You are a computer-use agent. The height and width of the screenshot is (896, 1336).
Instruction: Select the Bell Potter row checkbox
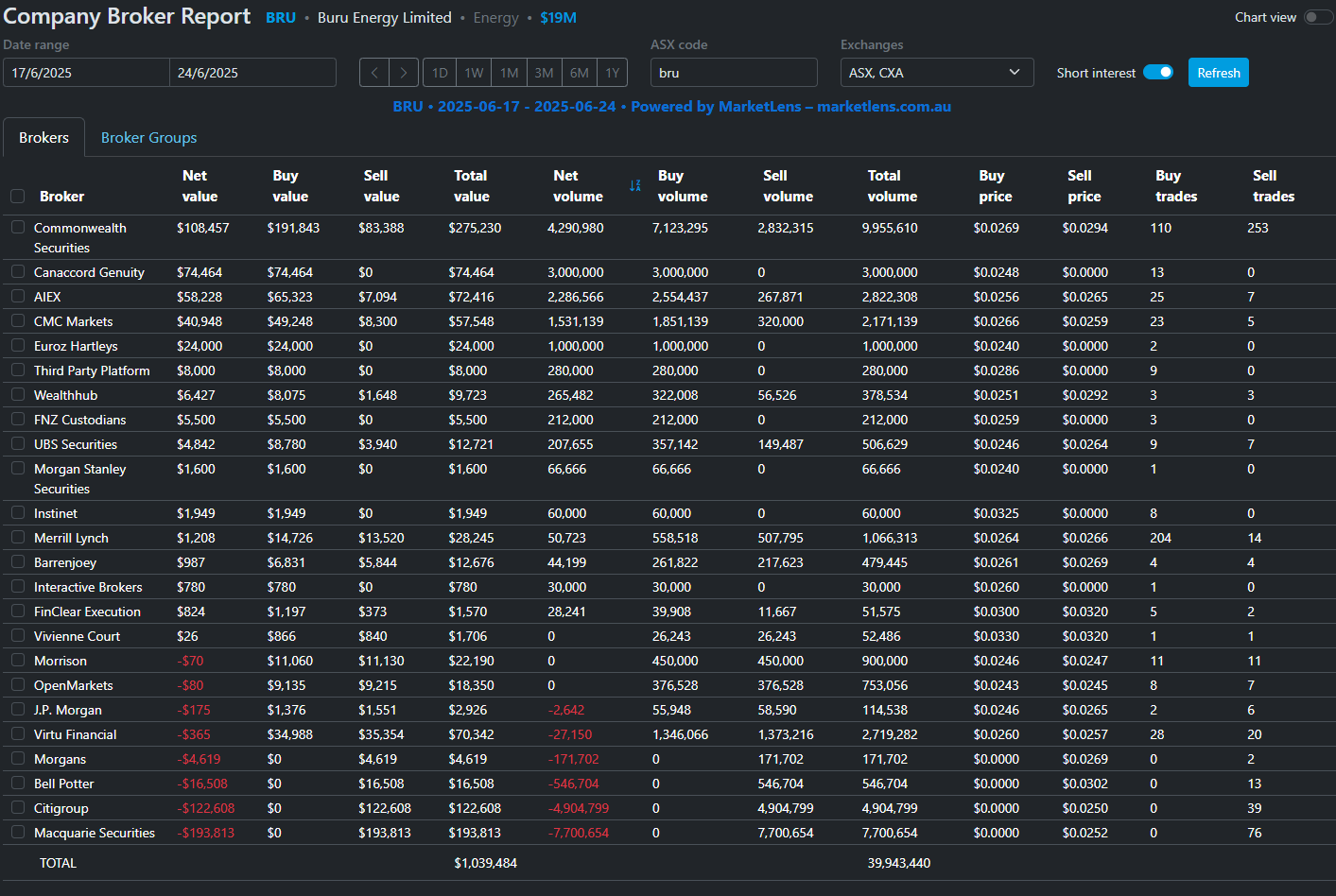pyautogui.click(x=18, y=783)
